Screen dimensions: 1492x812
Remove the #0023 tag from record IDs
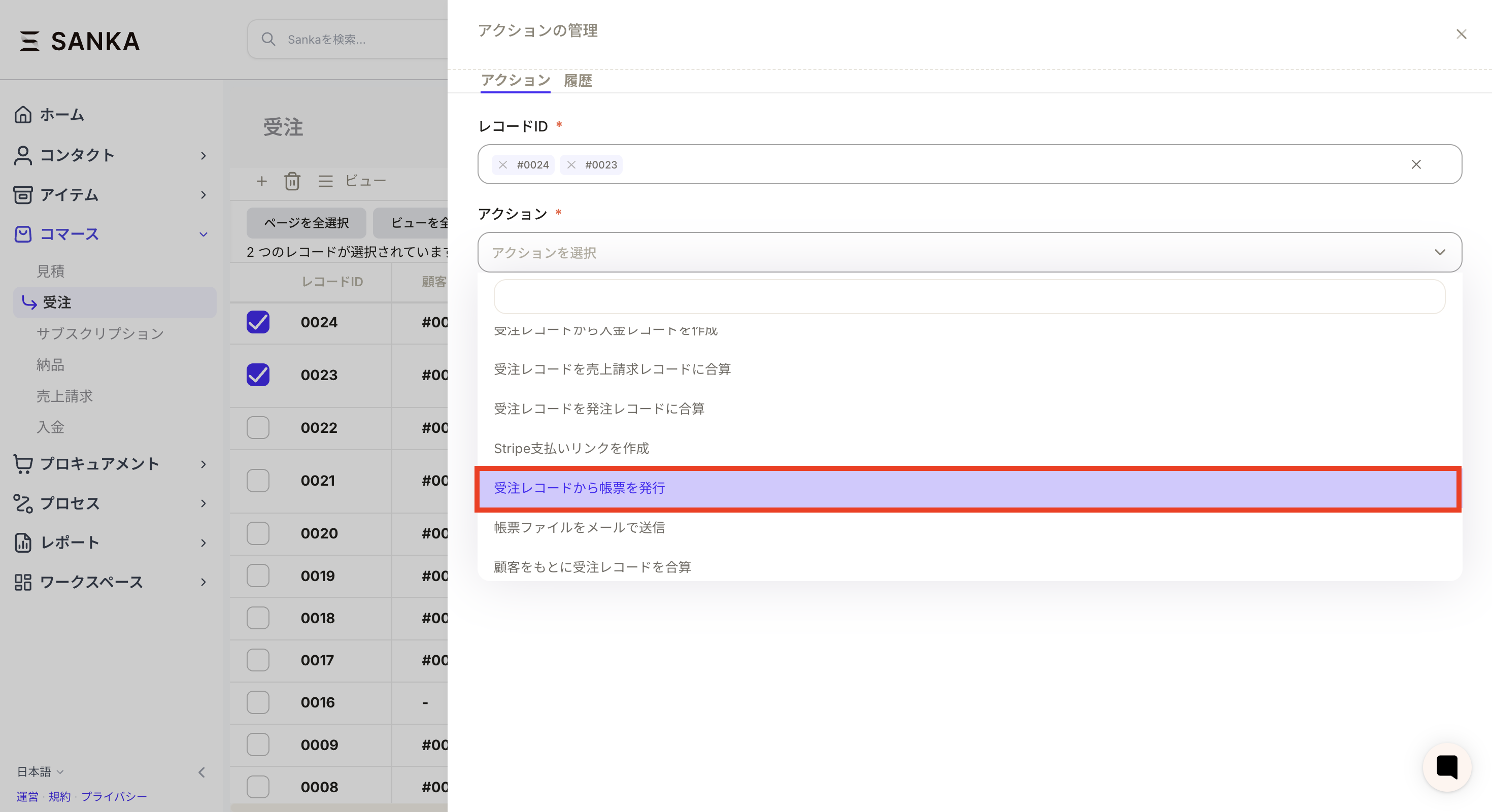(x=571, y=165)
